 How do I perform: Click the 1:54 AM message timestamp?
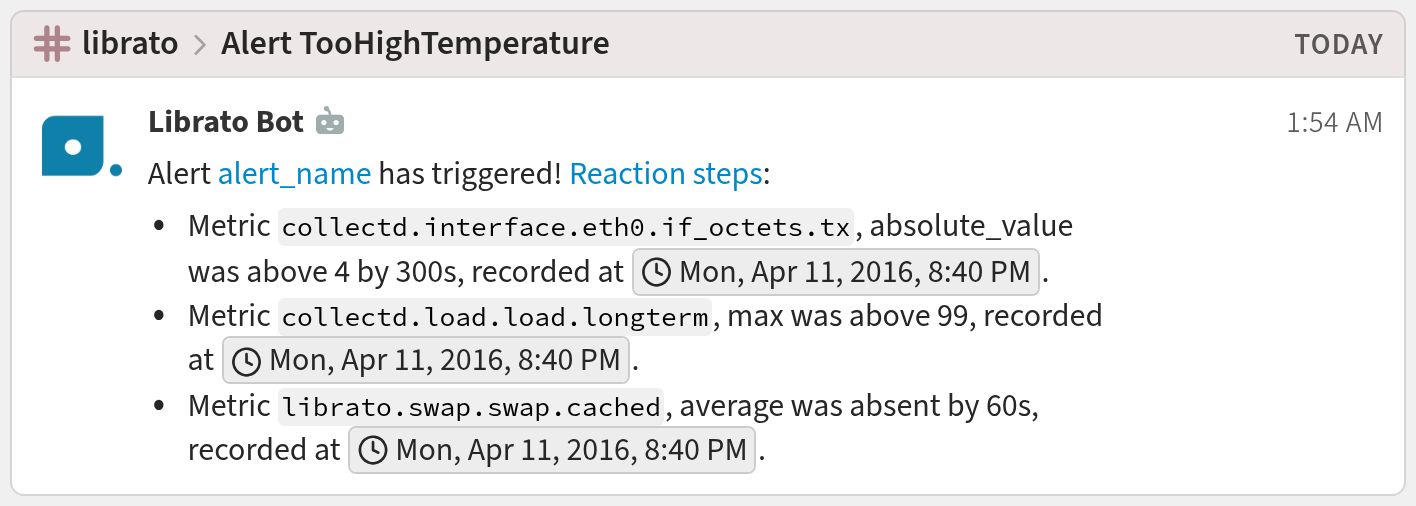[1334, 122]
